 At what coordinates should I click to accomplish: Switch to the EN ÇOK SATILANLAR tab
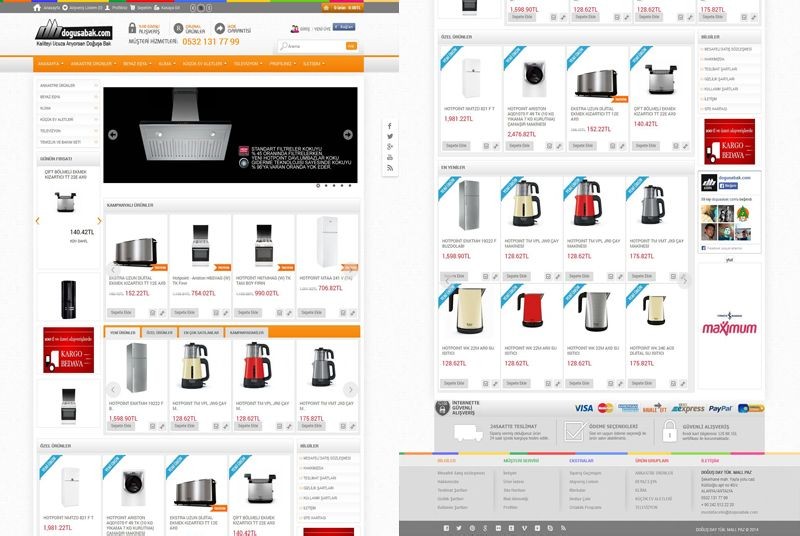pos(201,333)
